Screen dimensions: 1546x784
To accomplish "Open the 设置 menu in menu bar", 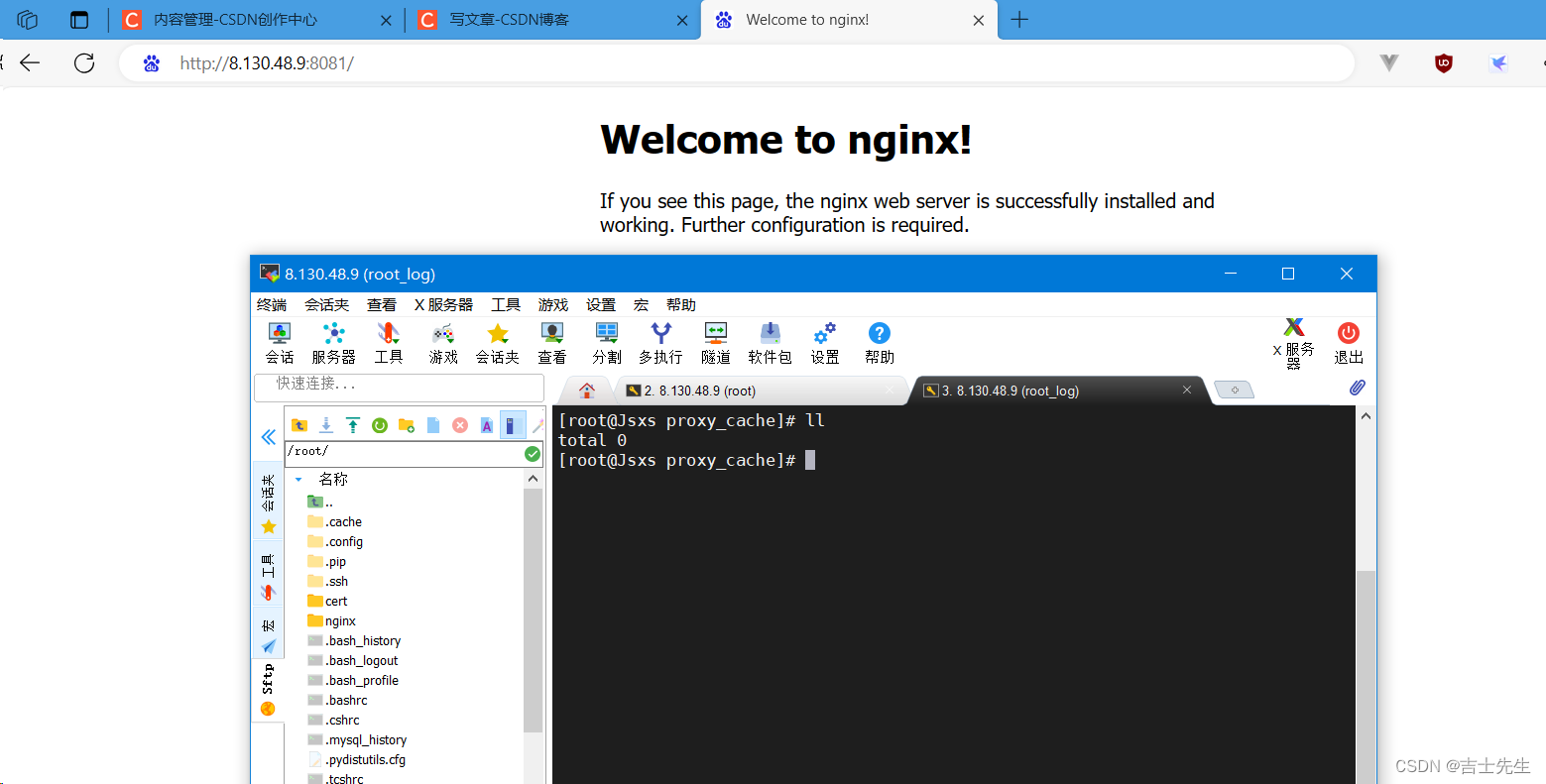I will click(601, 304).
